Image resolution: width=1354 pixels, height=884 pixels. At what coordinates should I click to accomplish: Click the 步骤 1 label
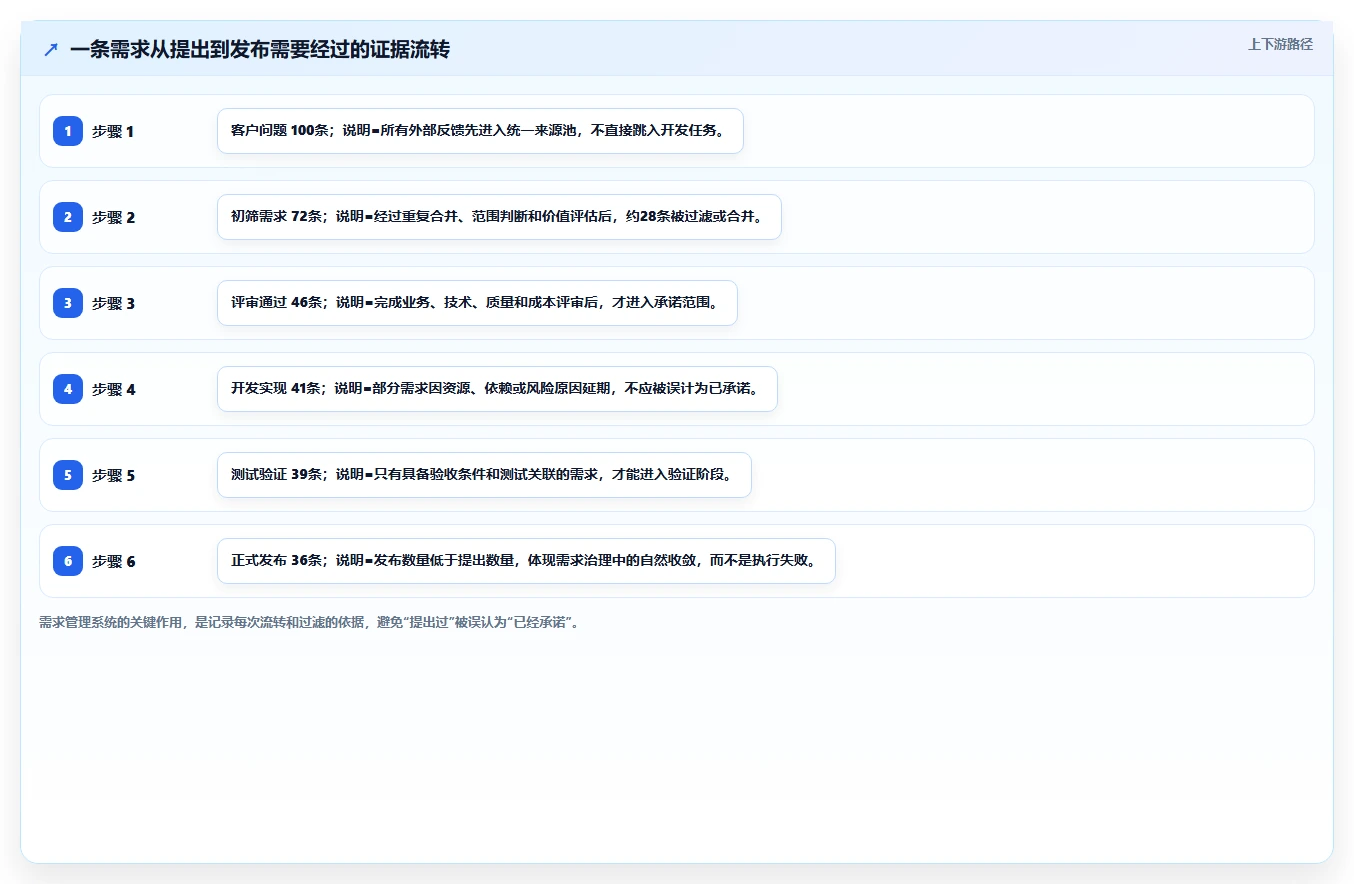tap(113, 131)
